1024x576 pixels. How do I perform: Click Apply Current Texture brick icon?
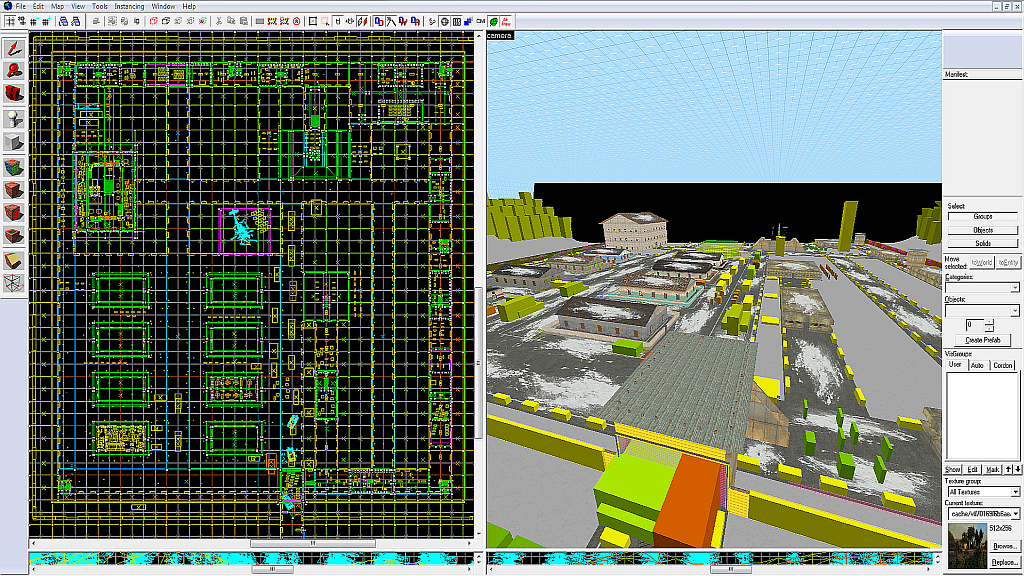pos(14,190)
